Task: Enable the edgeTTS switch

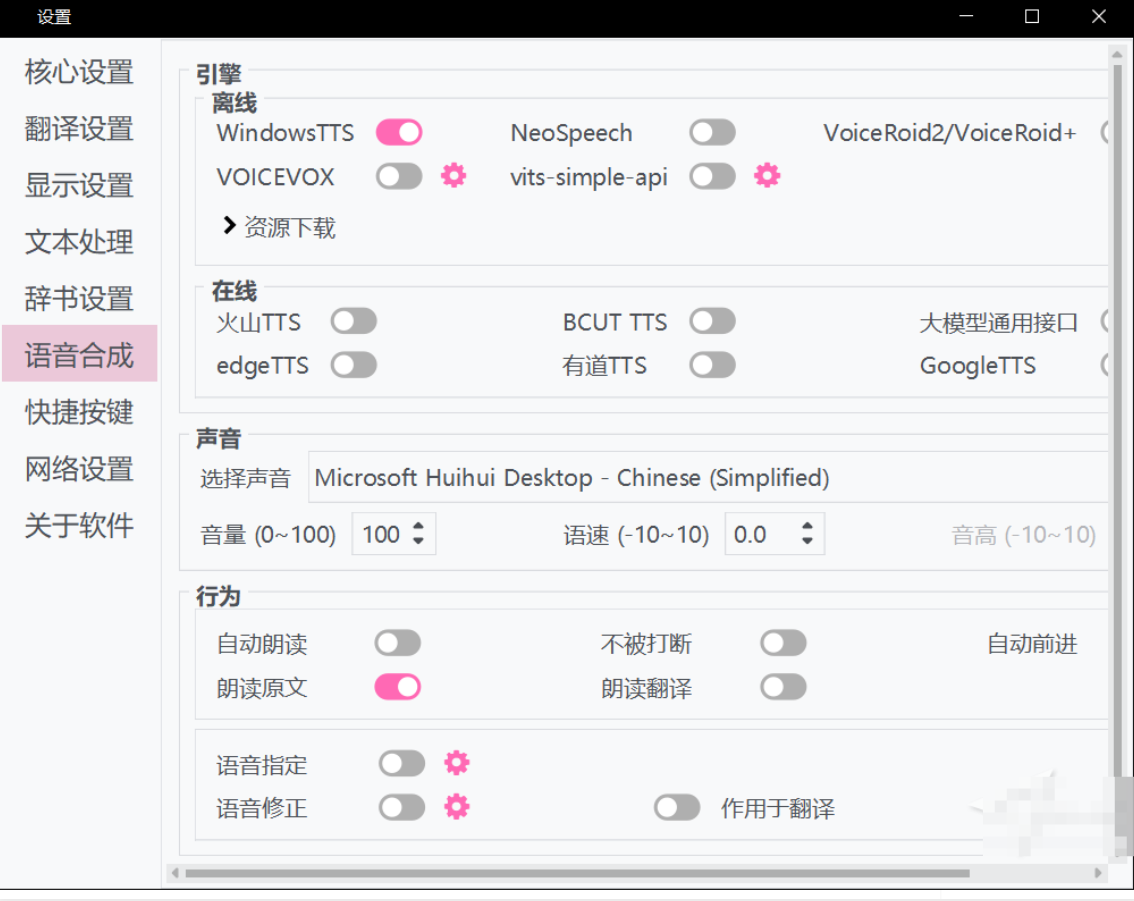Action: pos(354,365)
